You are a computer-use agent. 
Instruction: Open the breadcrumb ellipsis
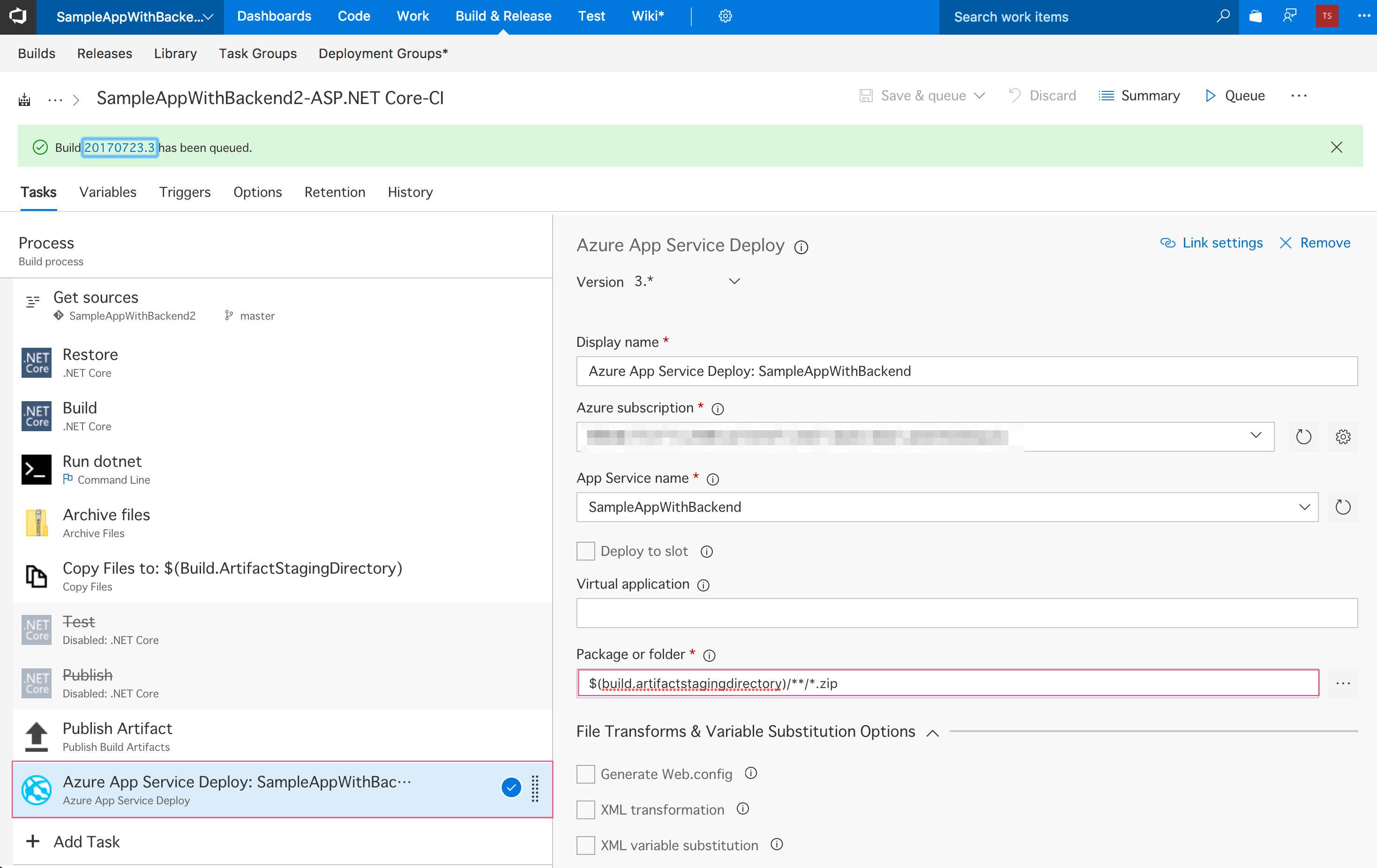[x=55, y=100]
